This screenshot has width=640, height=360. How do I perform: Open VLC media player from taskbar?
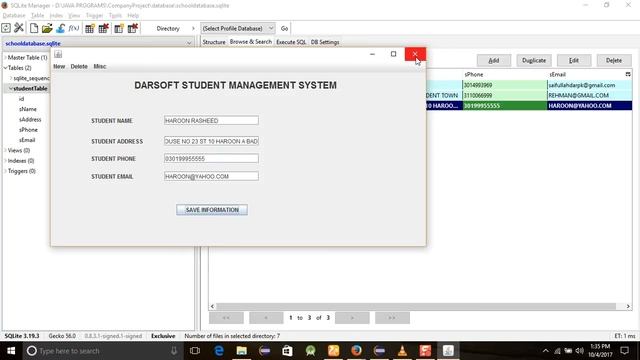(x=402, y=351)
